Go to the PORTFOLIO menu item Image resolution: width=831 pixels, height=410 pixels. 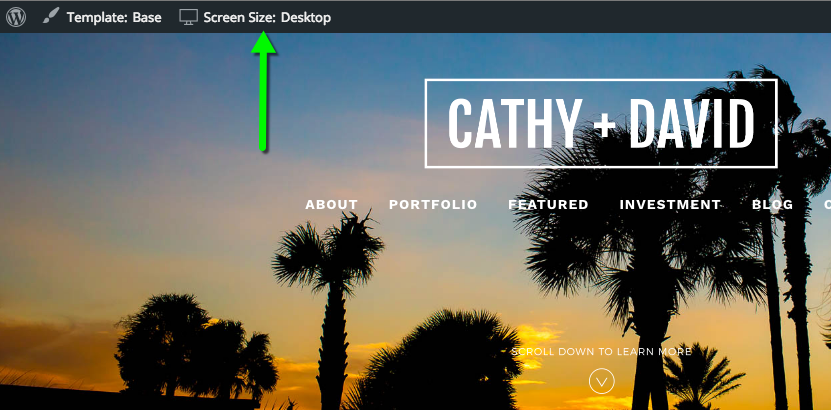[433, 204]
